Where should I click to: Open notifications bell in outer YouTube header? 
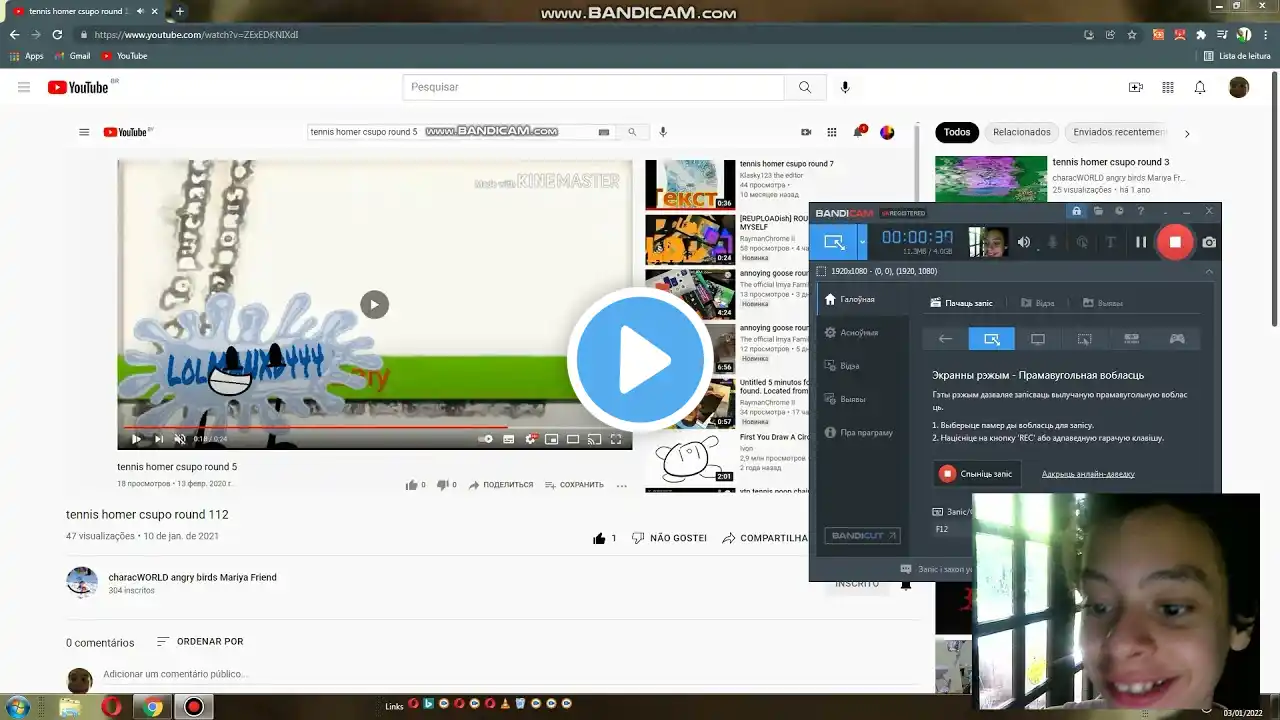(x=1200, y=87)
